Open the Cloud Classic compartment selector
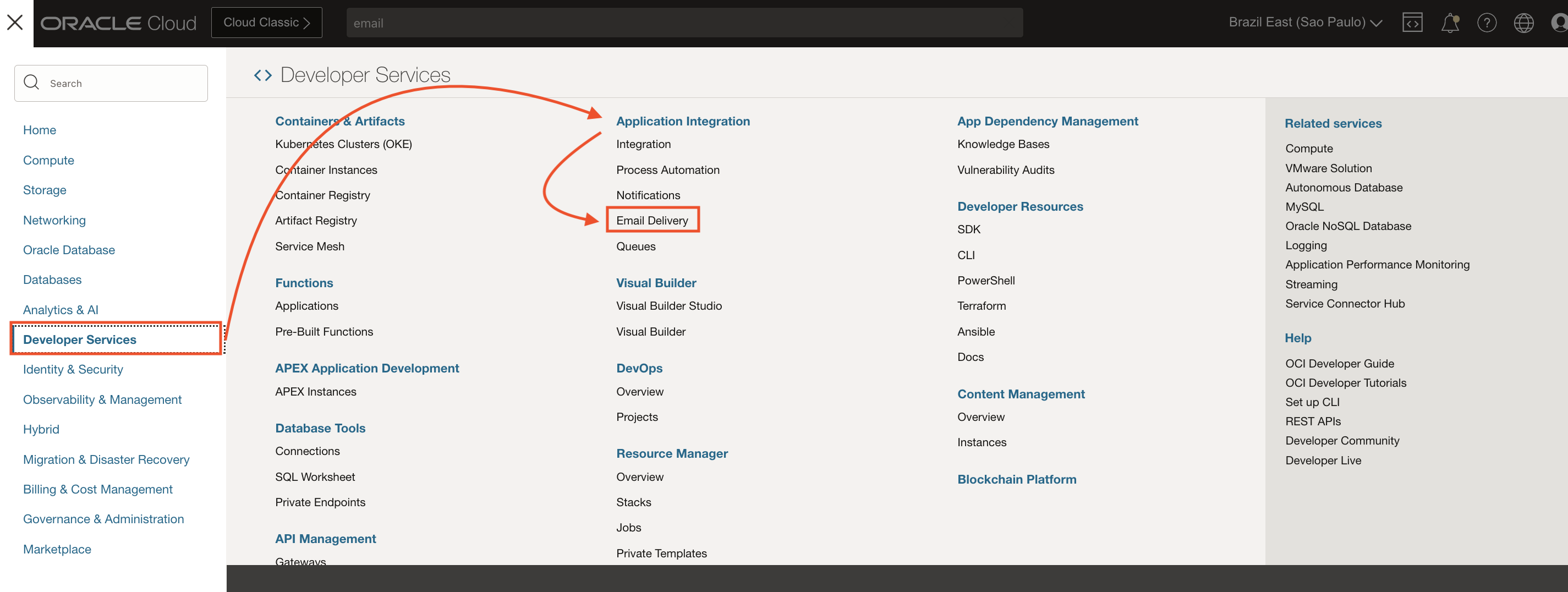 coord(266,22)
